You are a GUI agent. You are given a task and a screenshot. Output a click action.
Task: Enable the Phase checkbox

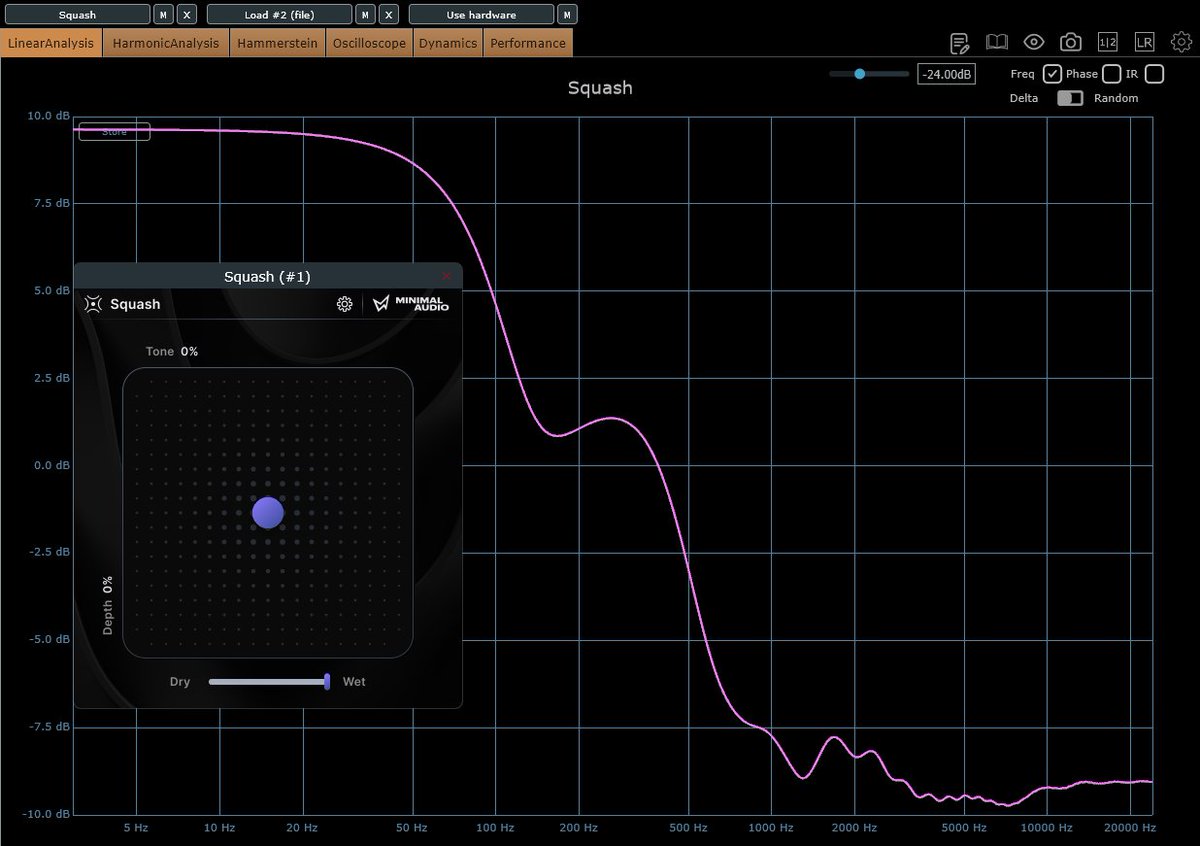pyautogui.click(x=1111, y=74)
